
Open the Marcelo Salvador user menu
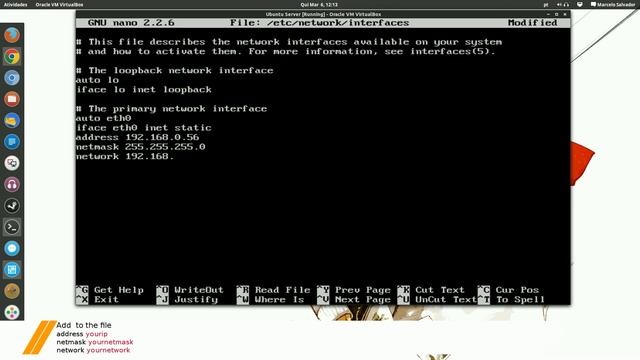point(613,4)
